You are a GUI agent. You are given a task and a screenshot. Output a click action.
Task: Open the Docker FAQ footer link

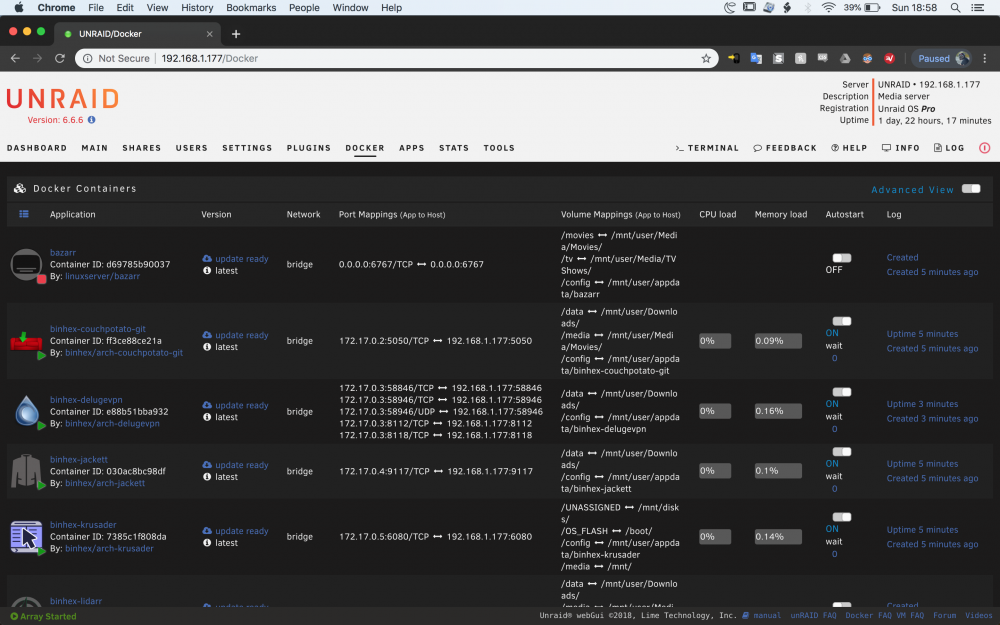point(868,615)
